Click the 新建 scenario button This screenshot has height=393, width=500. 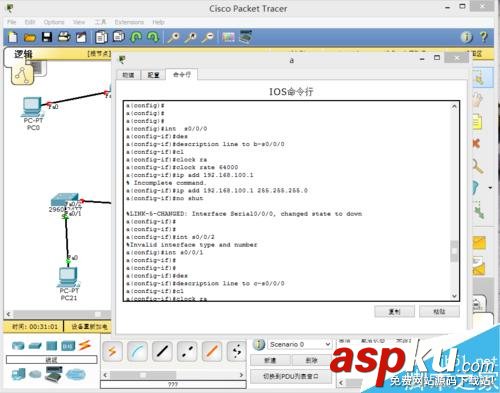tap(270, 360)
